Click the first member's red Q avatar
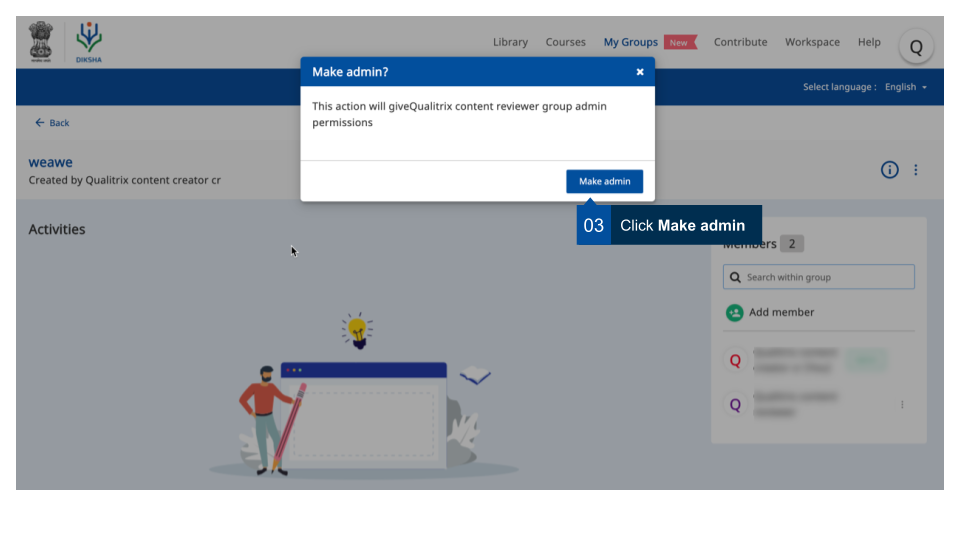This screenshot has height=540, width=960. pyautogui.click(x=736, y=361)
